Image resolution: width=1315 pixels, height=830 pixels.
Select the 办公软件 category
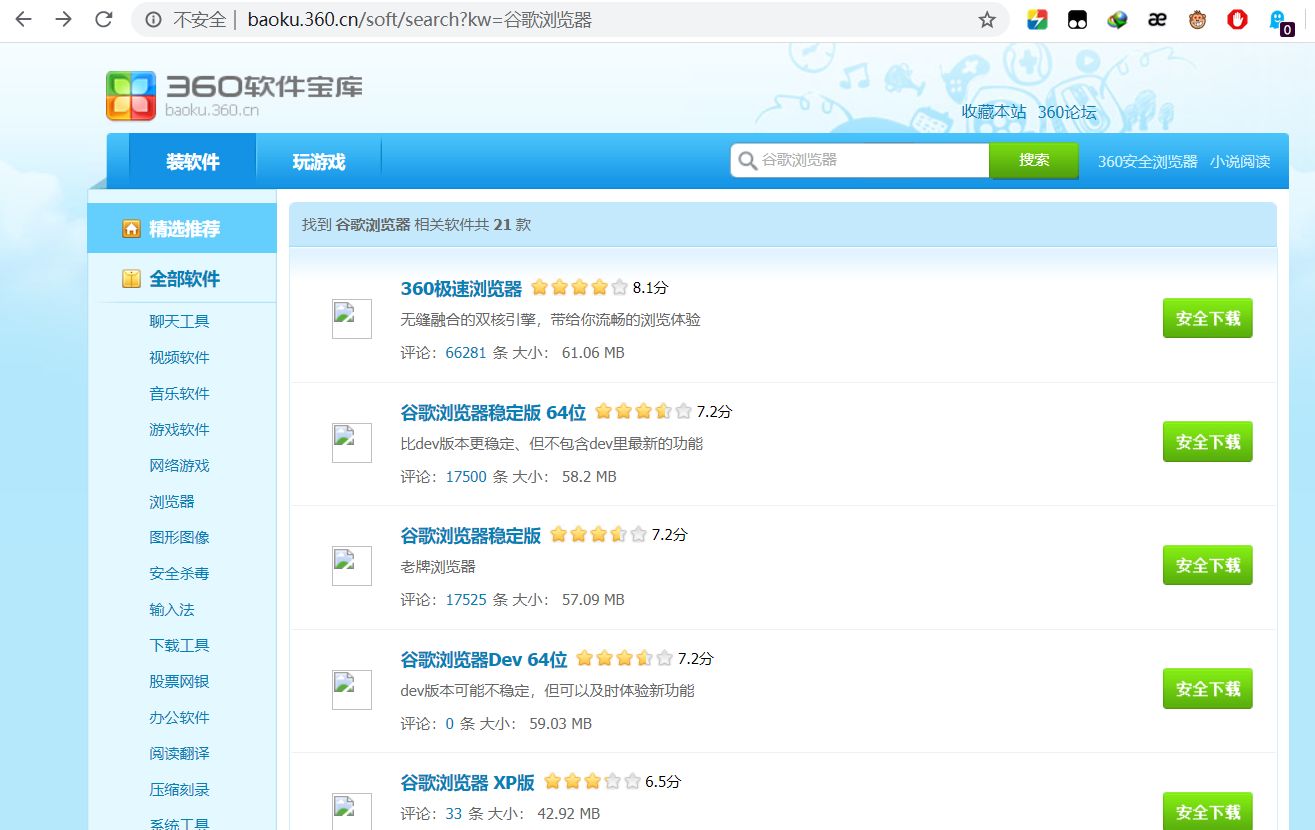[x=179, y=717]
